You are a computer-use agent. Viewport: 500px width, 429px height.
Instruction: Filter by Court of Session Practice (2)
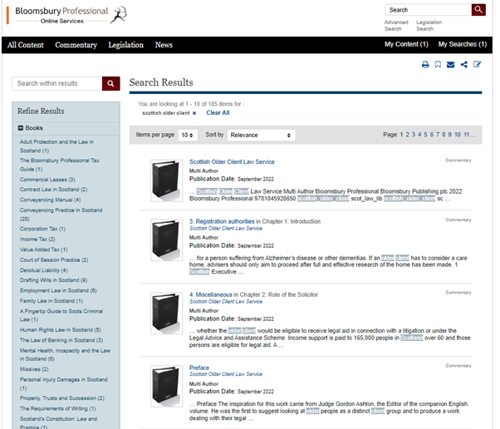click(54, 260)
